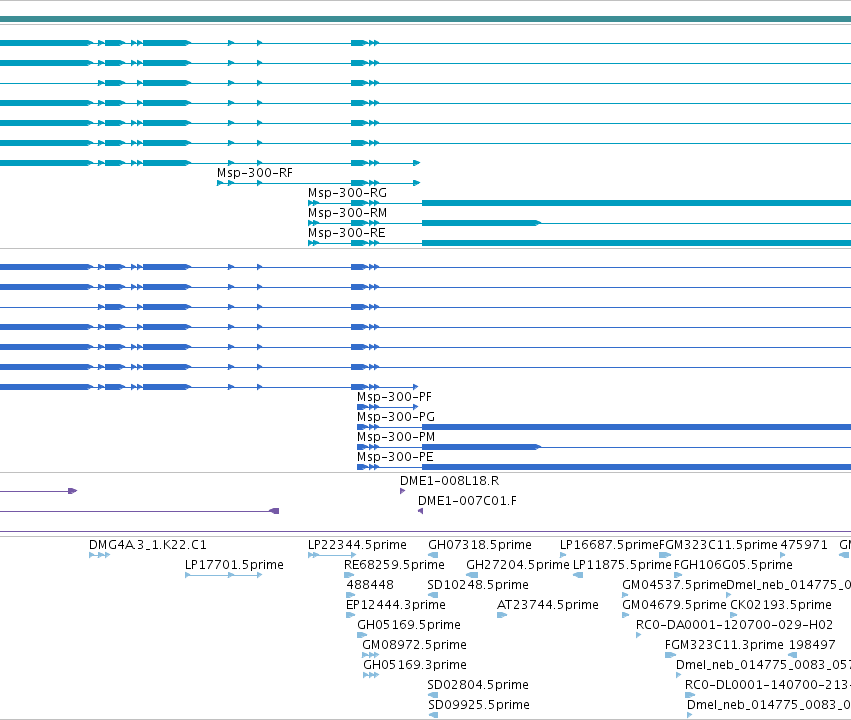
Task: Click the CK02193.5prime EST label
Action: point(781,606)
